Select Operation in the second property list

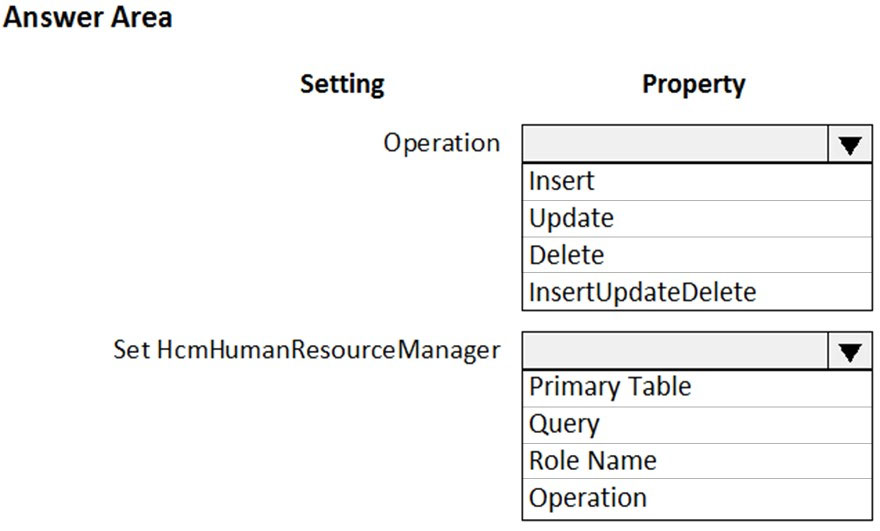coord(697,498)
